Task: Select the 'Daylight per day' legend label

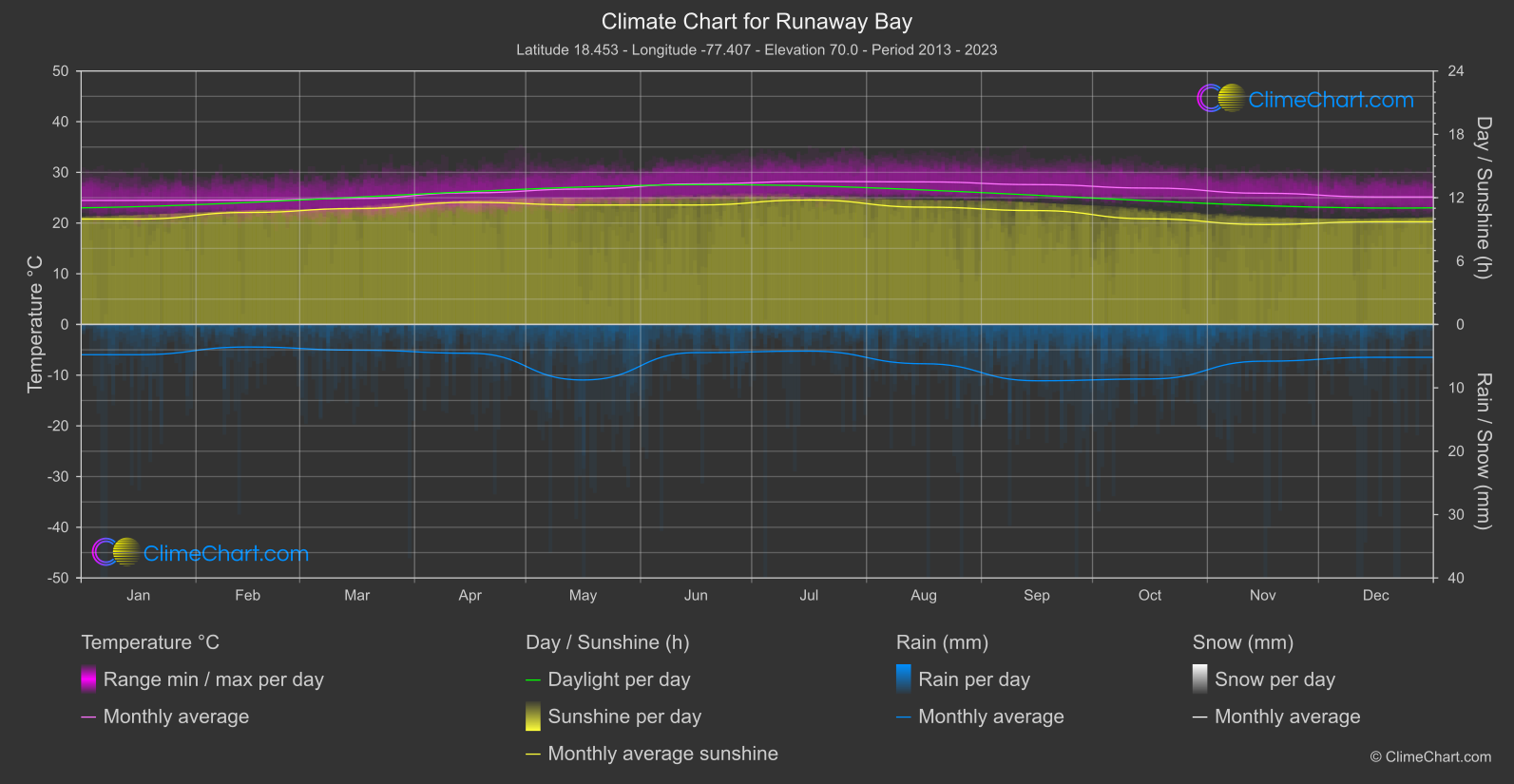Action: tap(620, 679)
